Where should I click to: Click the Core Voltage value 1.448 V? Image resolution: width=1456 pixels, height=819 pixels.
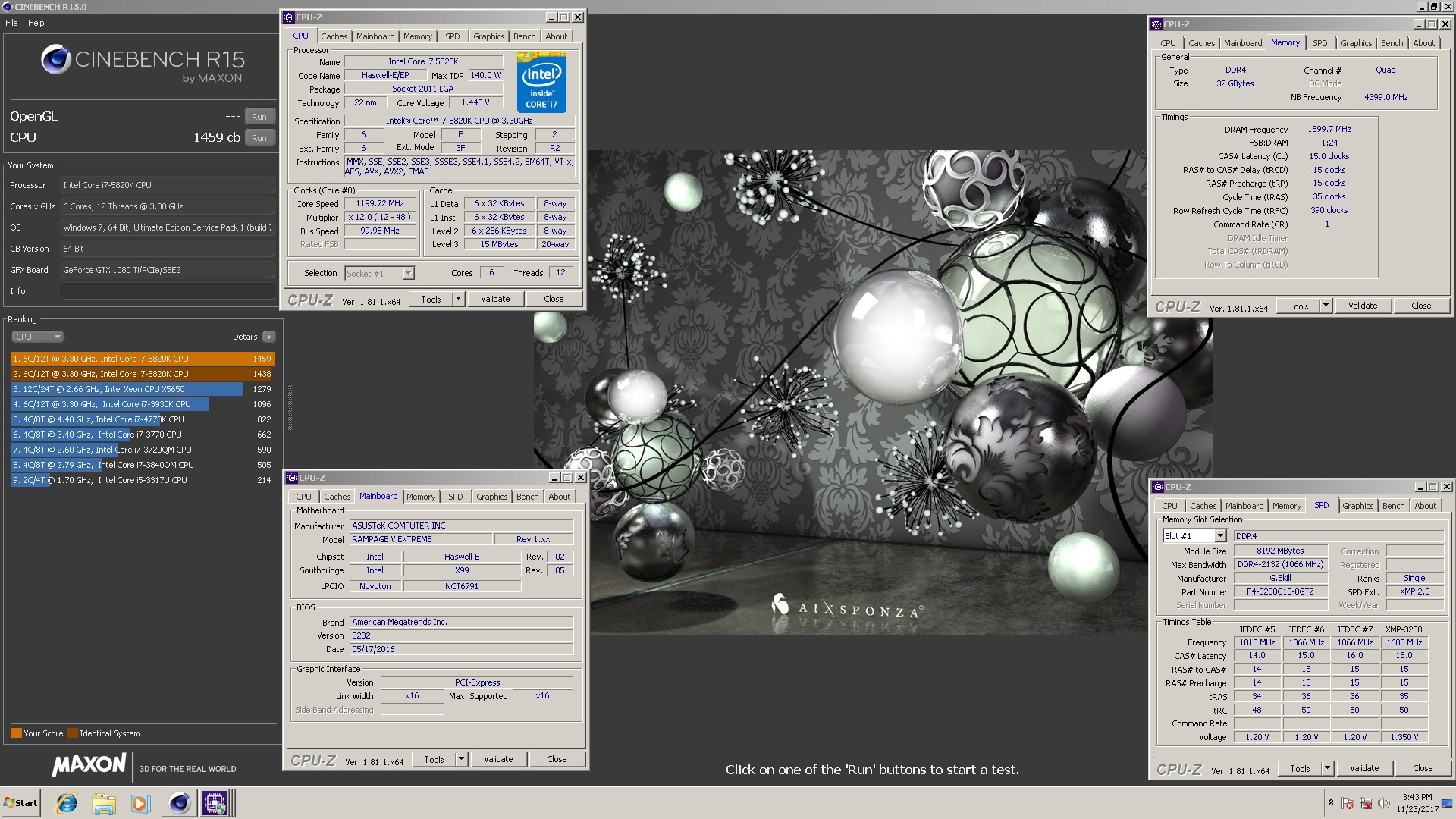tap(475, 102)
